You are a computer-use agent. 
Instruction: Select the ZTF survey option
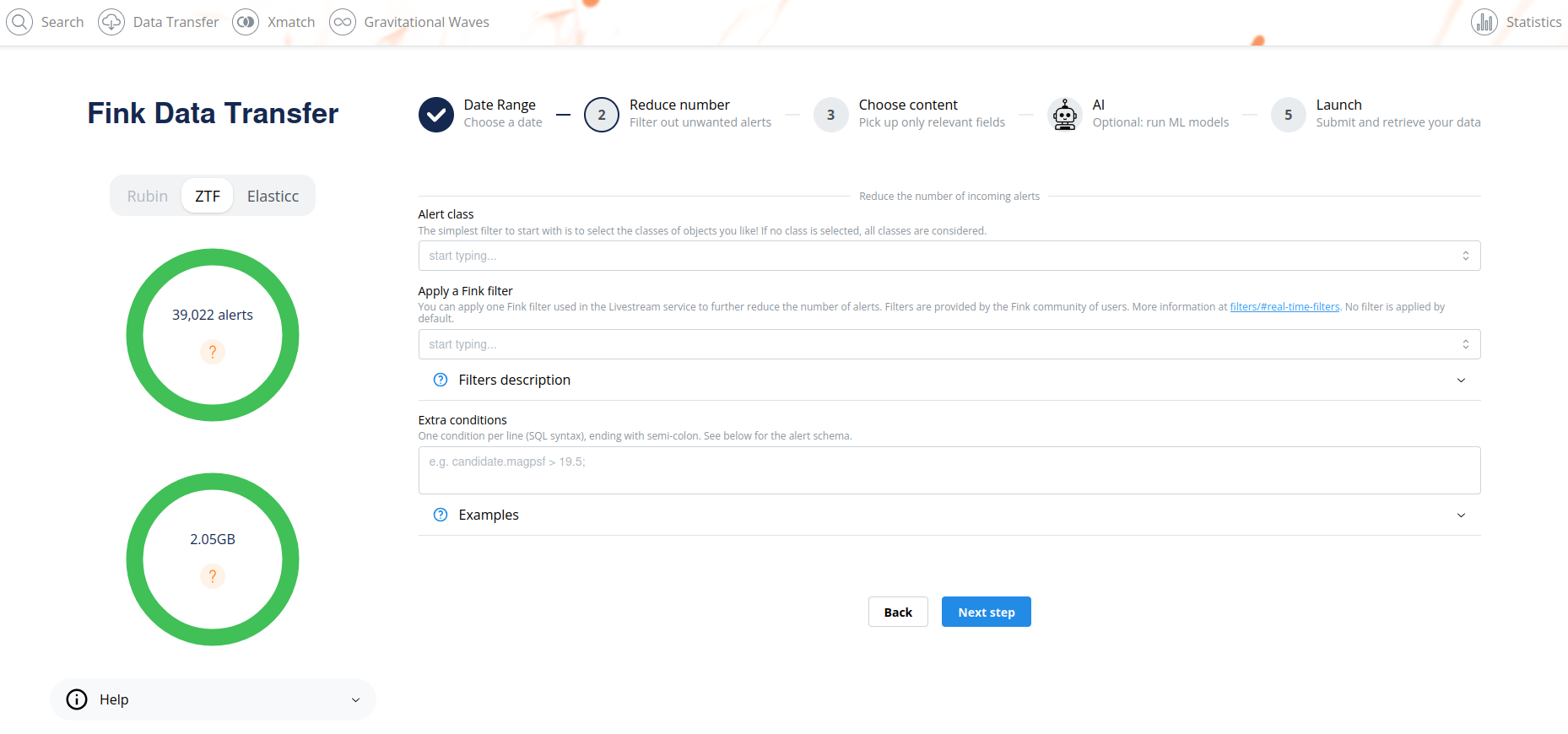[x=208, y=196]
